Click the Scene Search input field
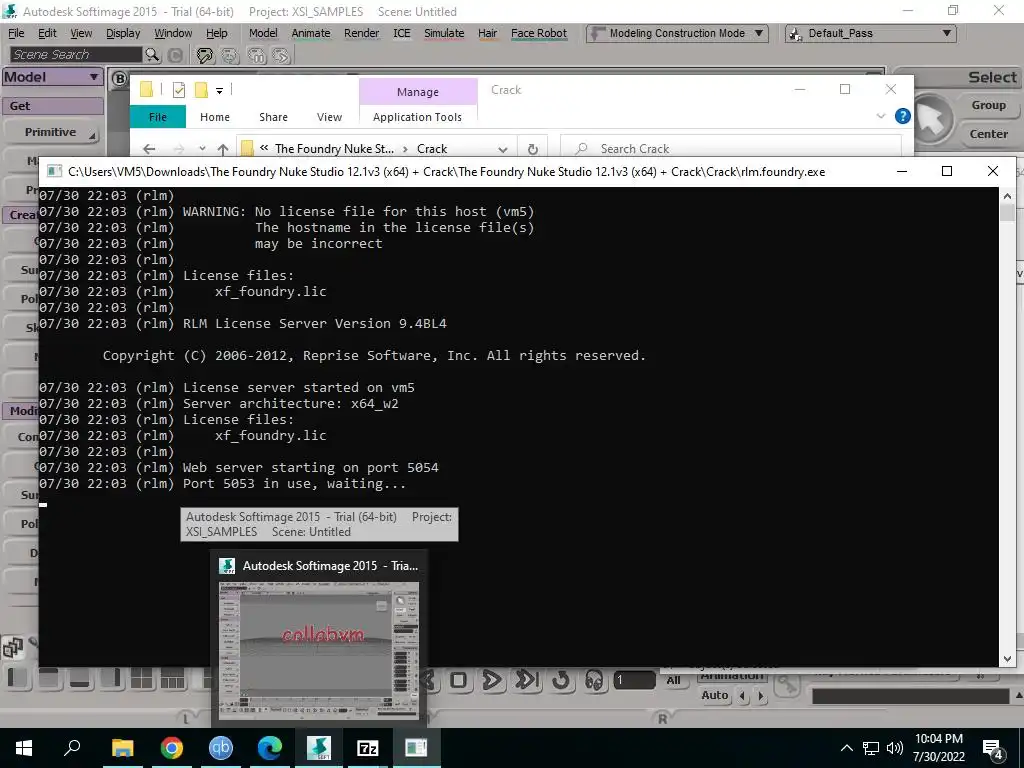The image size is (1024, 768). (x=76, y=55)
